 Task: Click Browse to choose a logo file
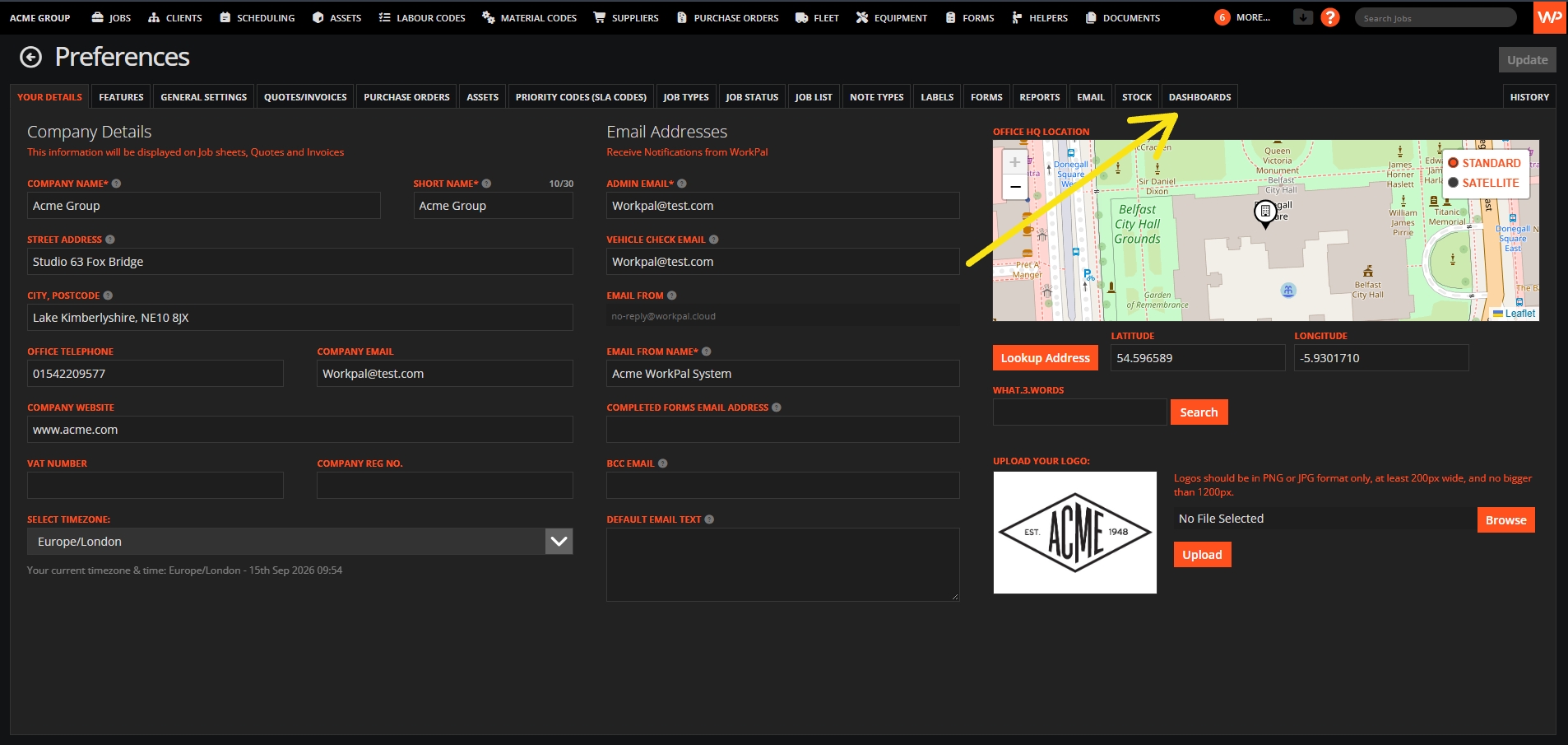pyautogui.click(x=1505, y=520)
